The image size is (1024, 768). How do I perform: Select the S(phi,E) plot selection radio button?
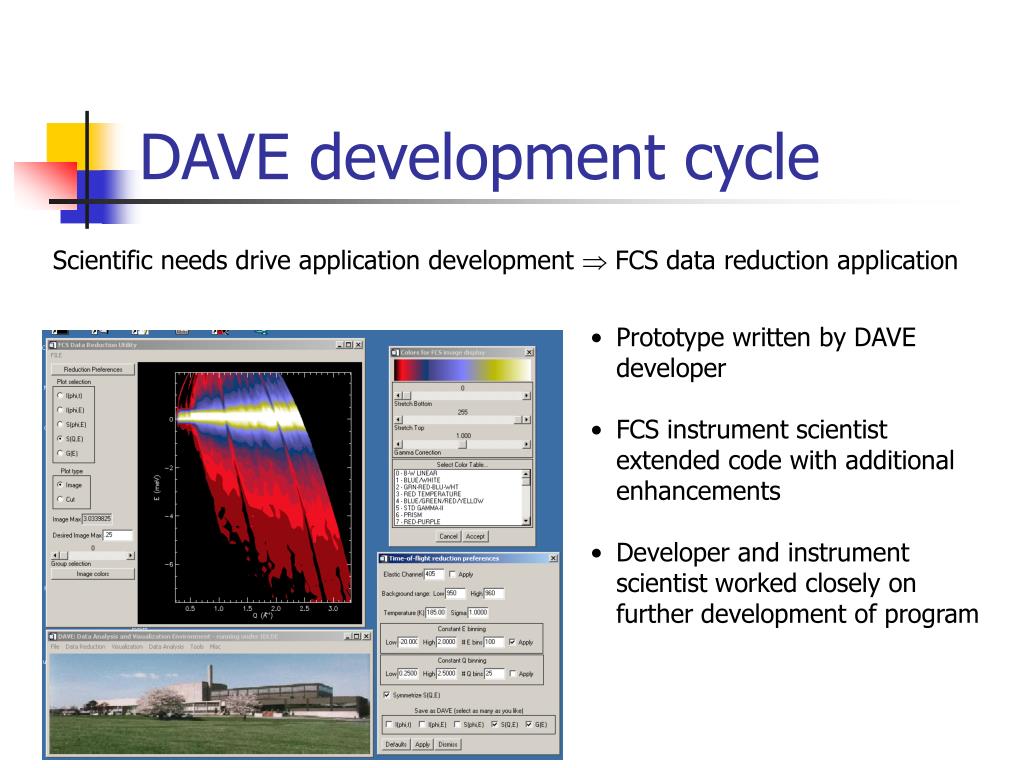tap(60, 424)
